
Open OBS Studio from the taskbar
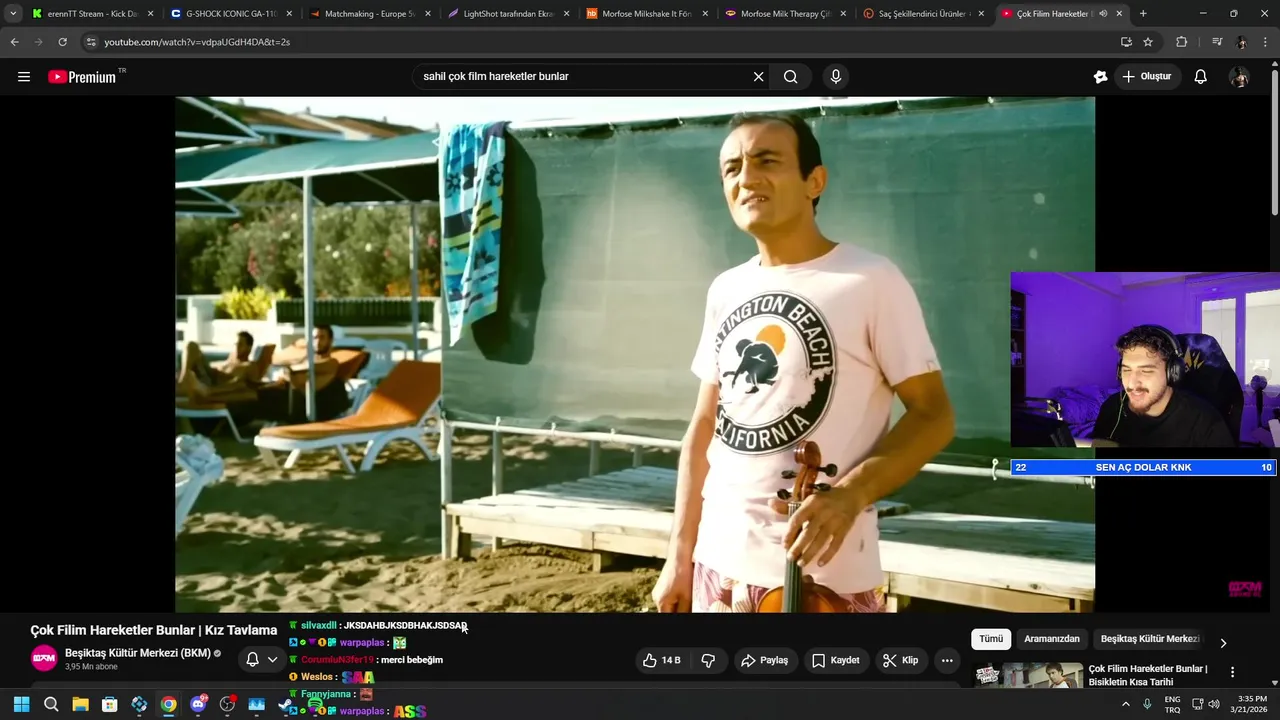point(227,704)
